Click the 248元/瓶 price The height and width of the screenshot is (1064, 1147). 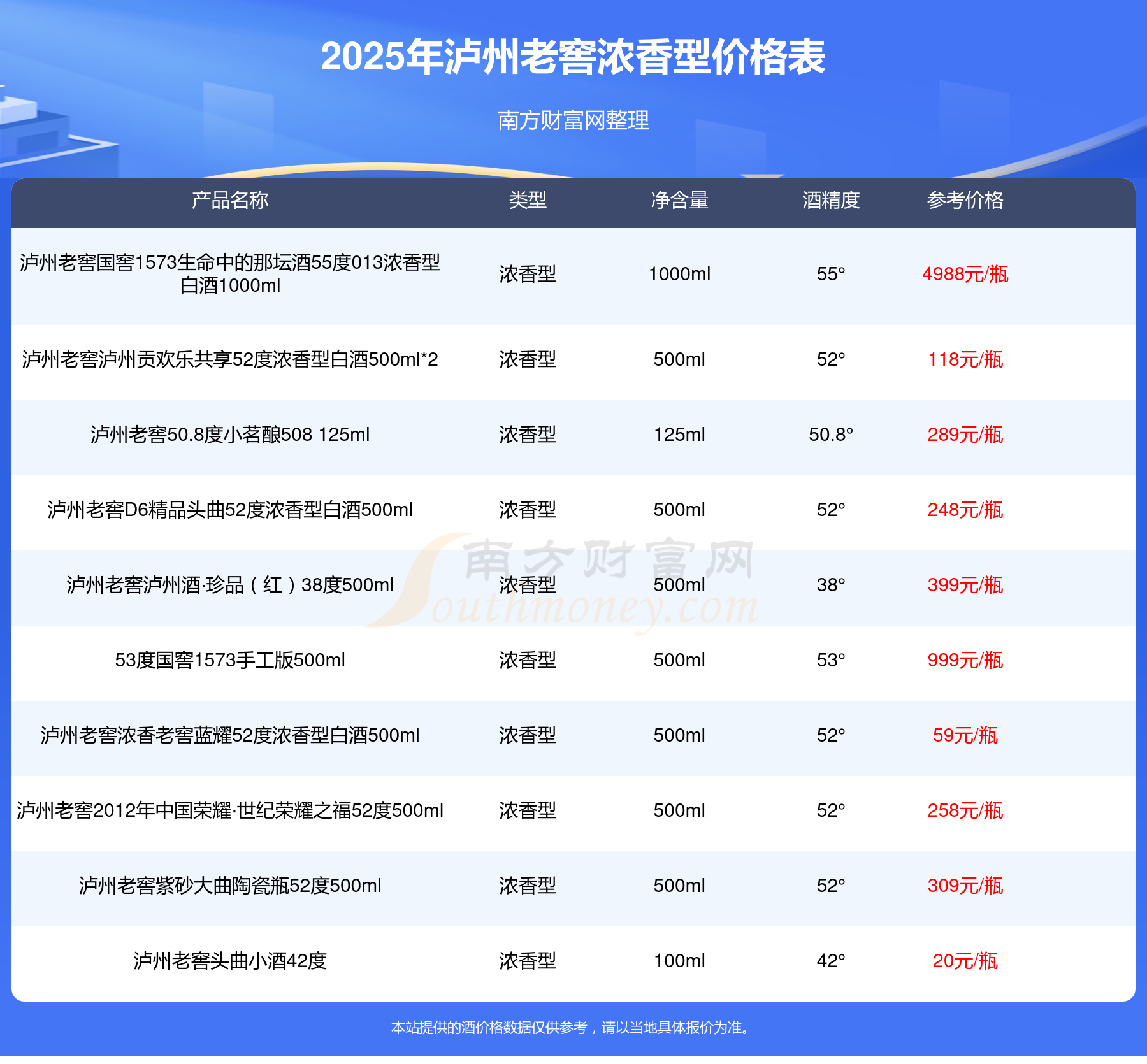[965, 510]
